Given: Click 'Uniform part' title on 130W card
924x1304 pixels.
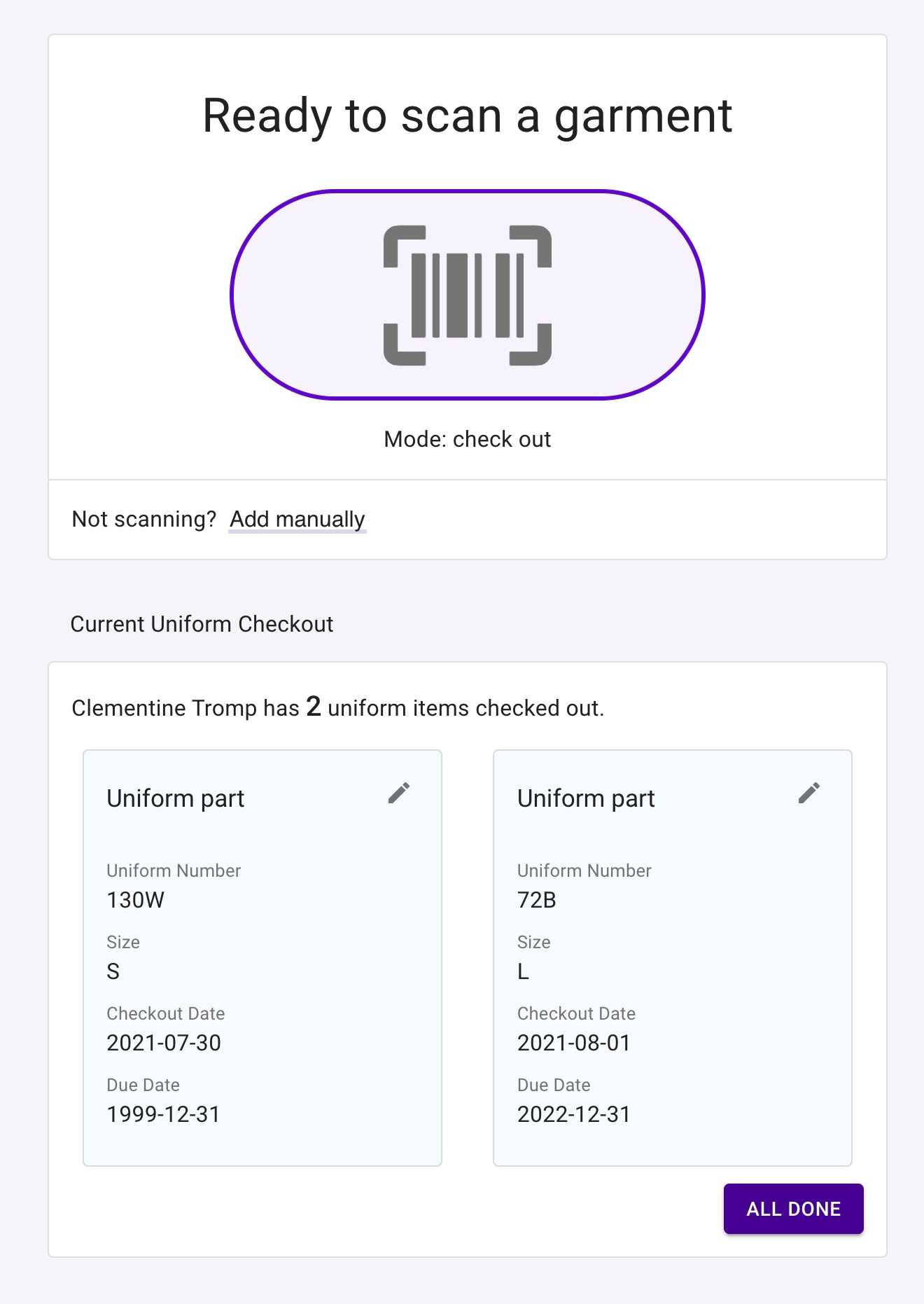Looking at the screenshot, I should point(175,798).
